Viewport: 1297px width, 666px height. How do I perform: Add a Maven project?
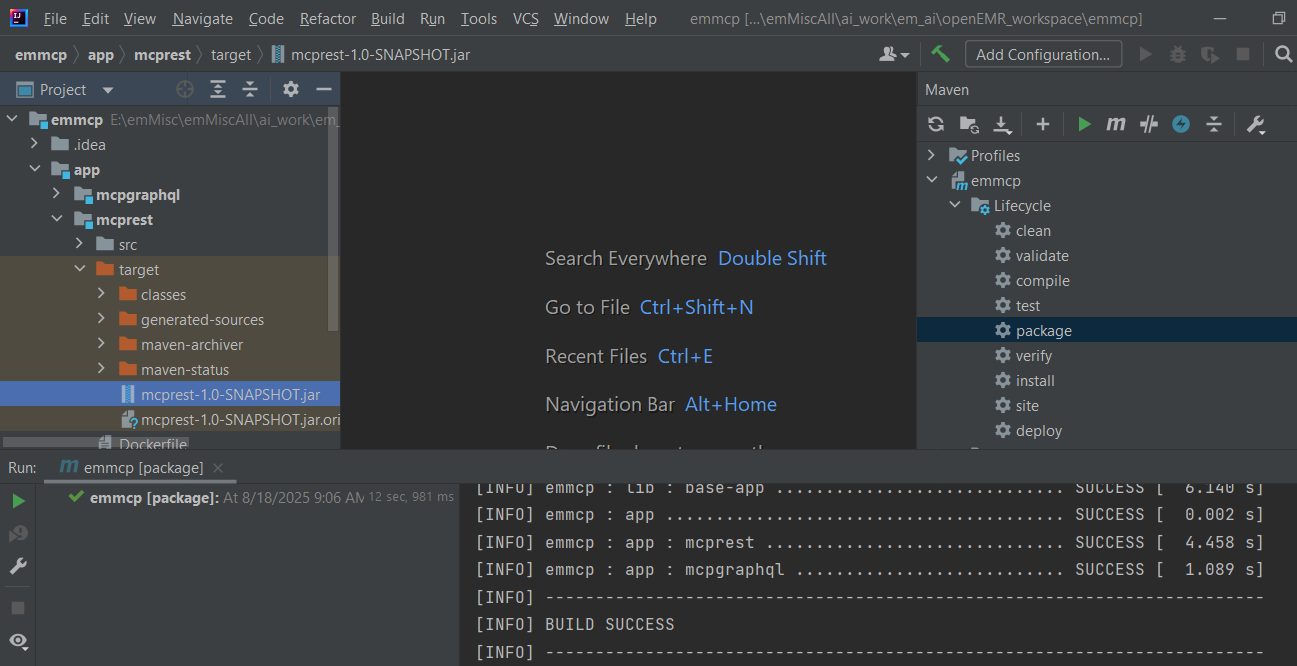[x=1042, y=124]
